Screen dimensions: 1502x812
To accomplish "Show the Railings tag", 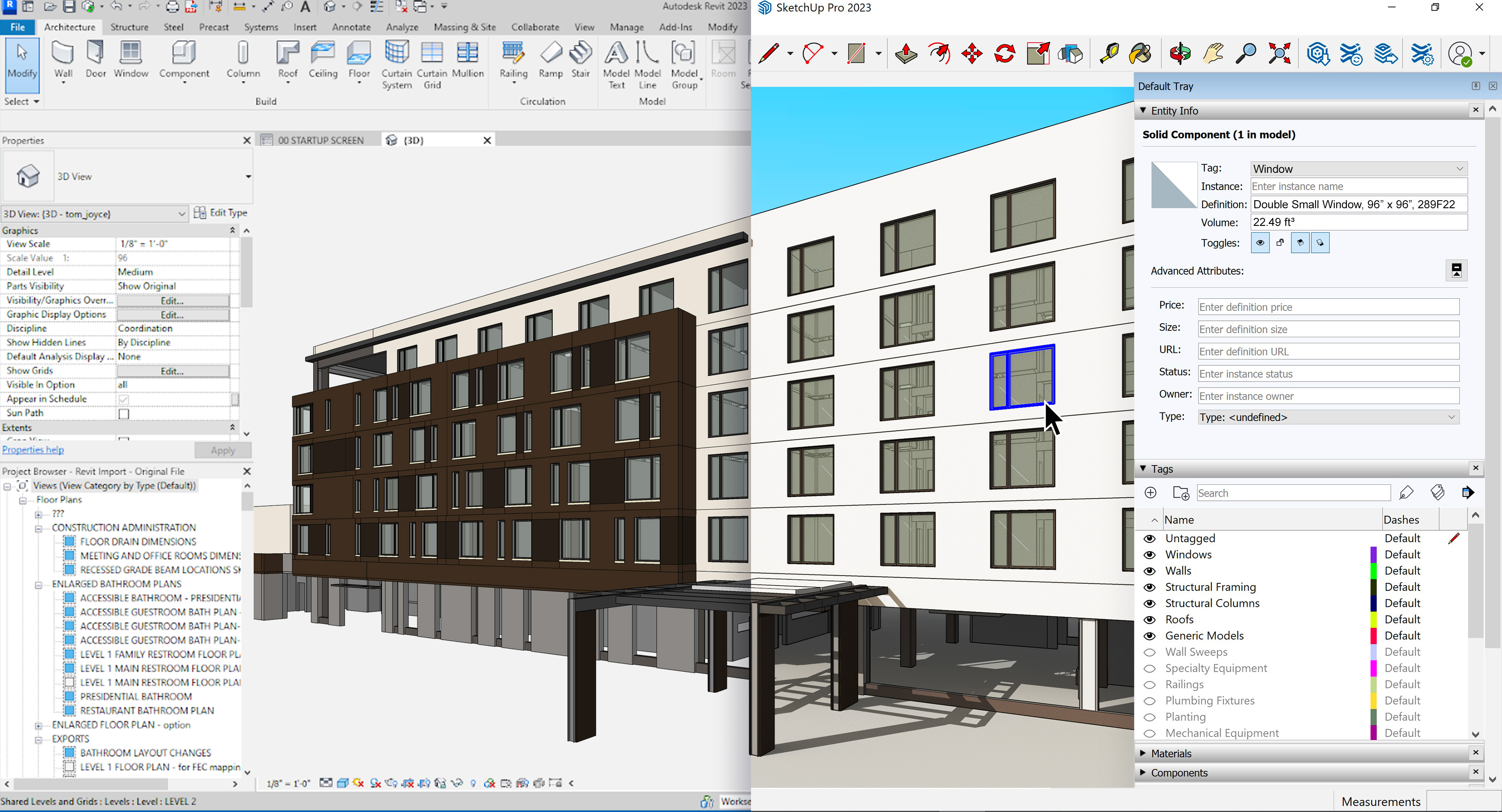I will point(1149,685).
